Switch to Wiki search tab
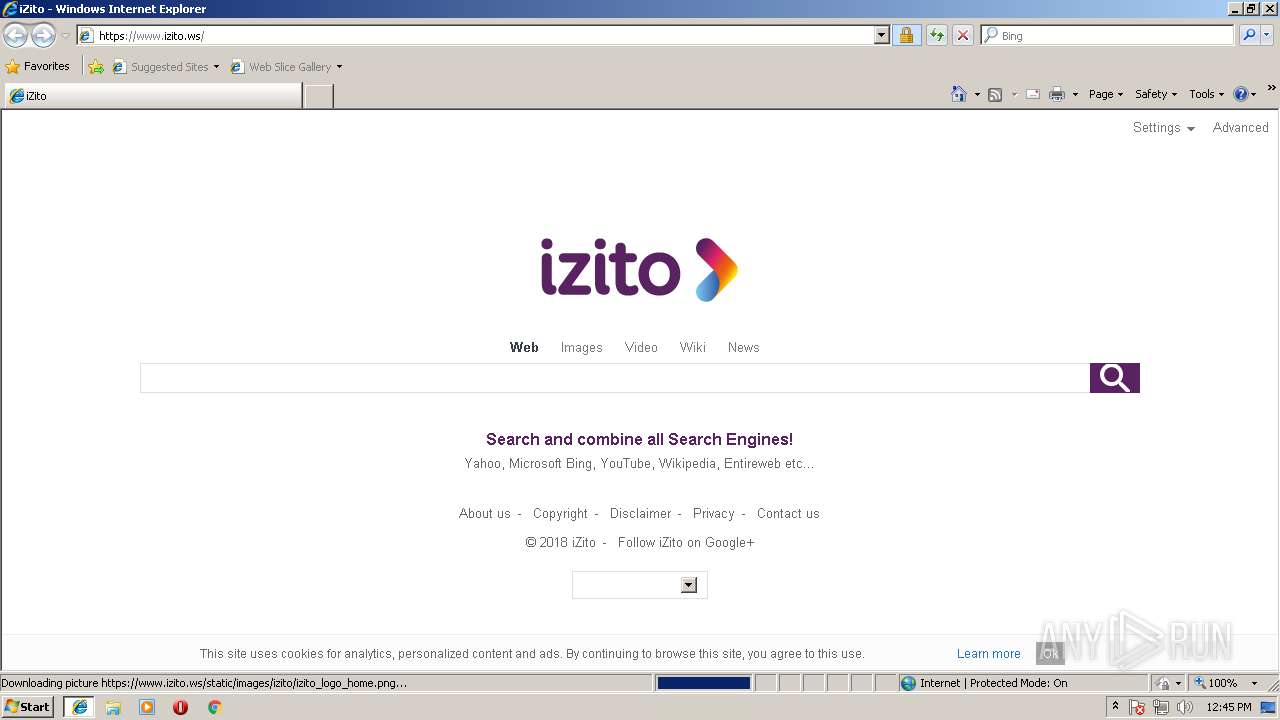Screen dimensions: 1280x720 coord(693,348)
